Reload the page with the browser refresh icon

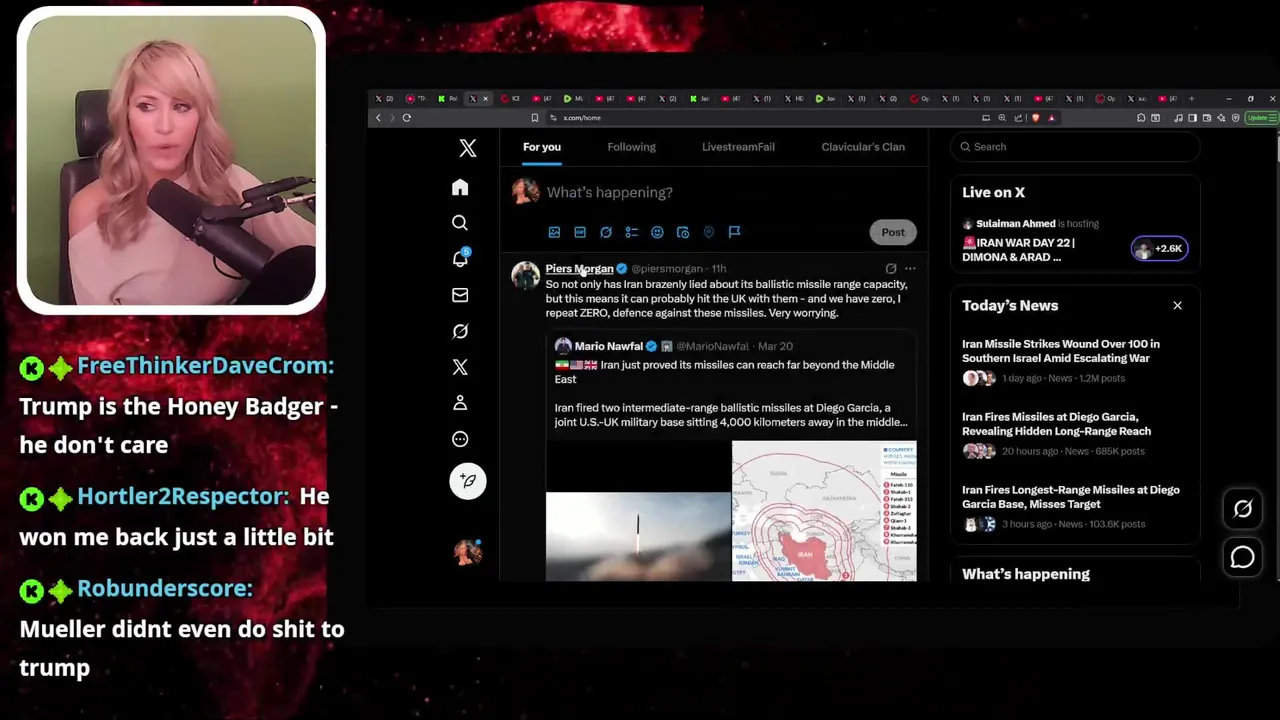coord(407,118)
